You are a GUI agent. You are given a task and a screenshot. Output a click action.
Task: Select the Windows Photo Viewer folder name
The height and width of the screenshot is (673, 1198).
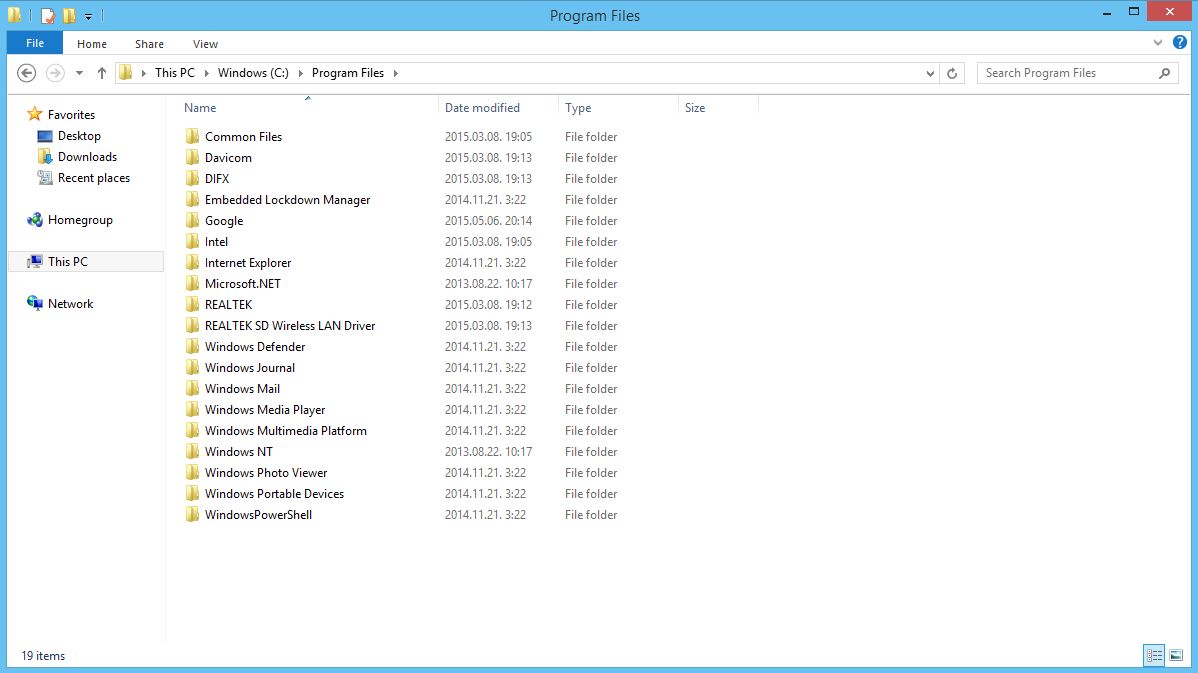(x=266, y=473)
